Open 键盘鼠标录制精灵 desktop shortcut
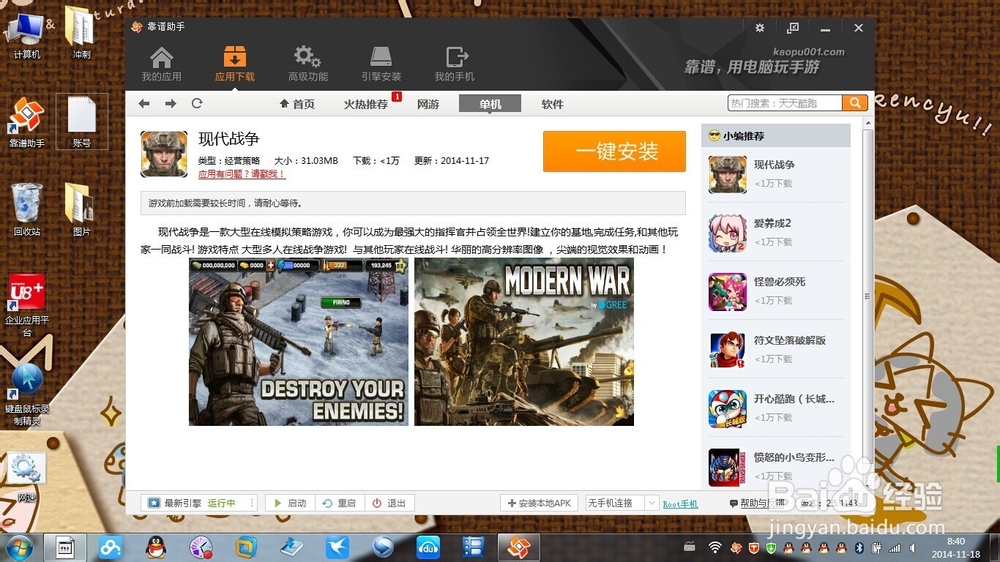The image size is (1000, 562). coord(26,394)
